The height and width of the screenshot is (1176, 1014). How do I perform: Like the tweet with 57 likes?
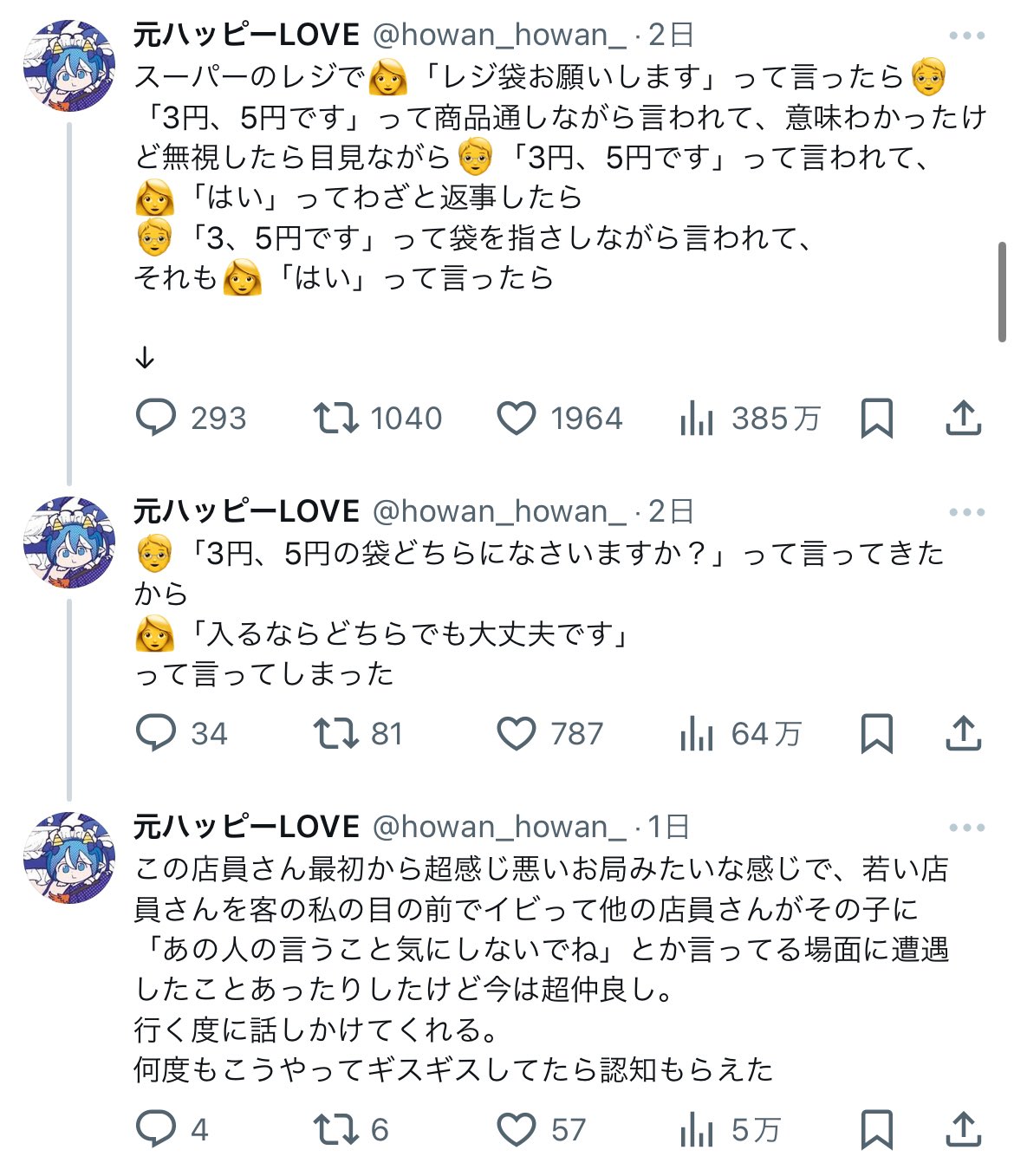click(517, 1130)
